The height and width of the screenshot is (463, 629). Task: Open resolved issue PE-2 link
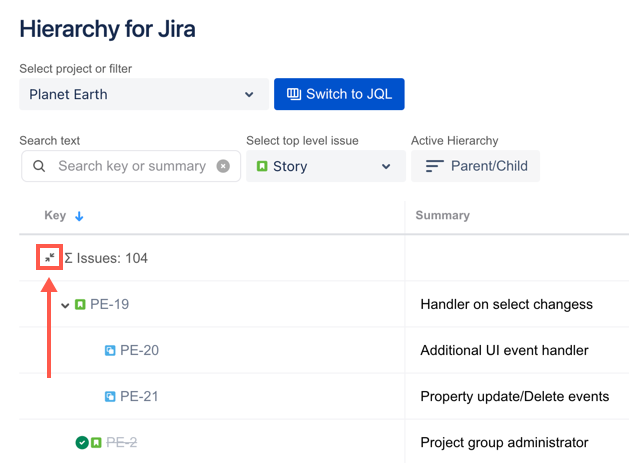point(122,442)
